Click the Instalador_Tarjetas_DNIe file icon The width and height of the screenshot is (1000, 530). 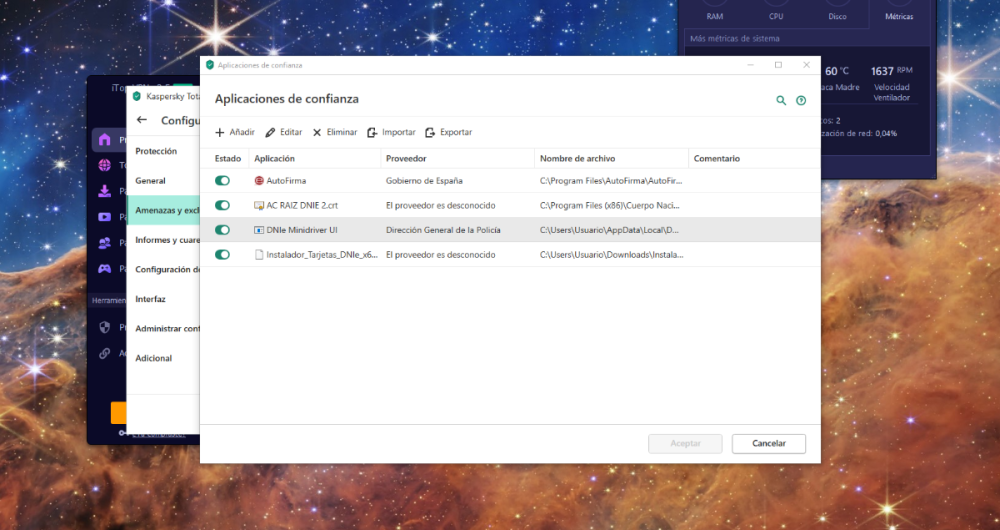tap(259, 254)
